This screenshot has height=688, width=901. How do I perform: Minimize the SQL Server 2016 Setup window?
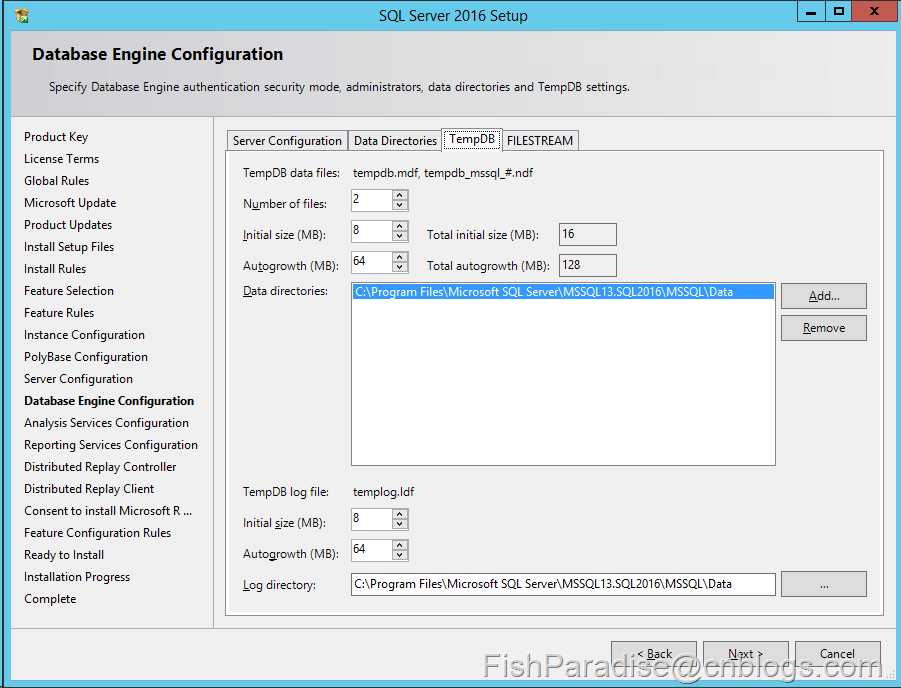click(811, 11)
